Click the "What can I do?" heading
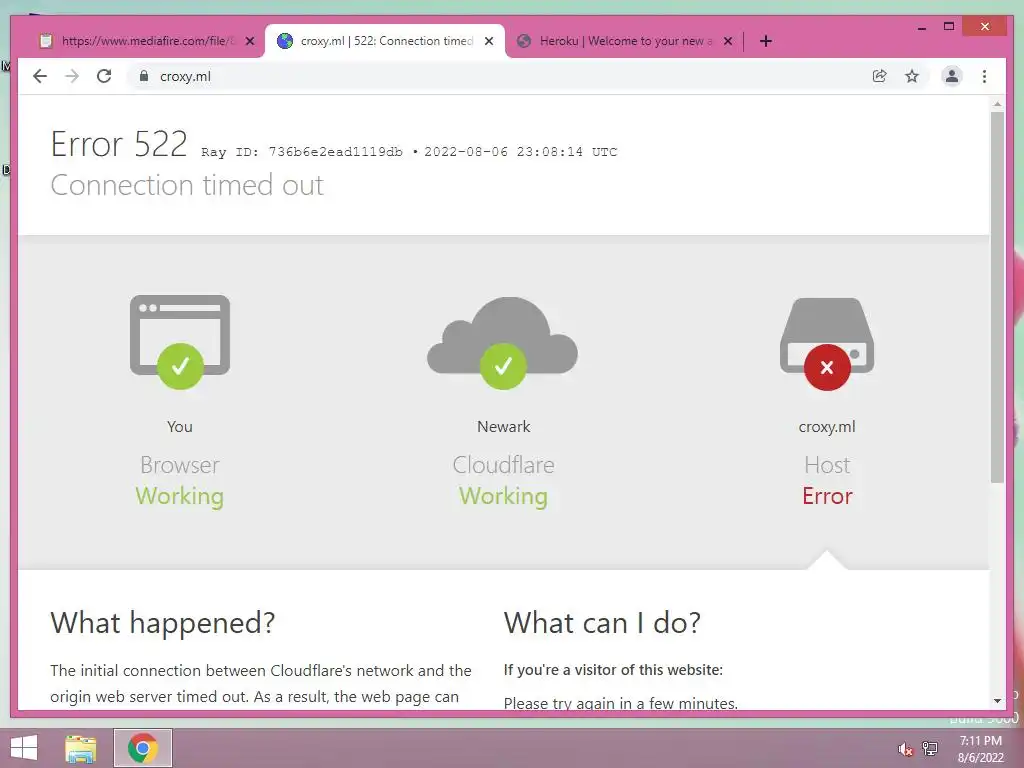 tap(602, 623)
